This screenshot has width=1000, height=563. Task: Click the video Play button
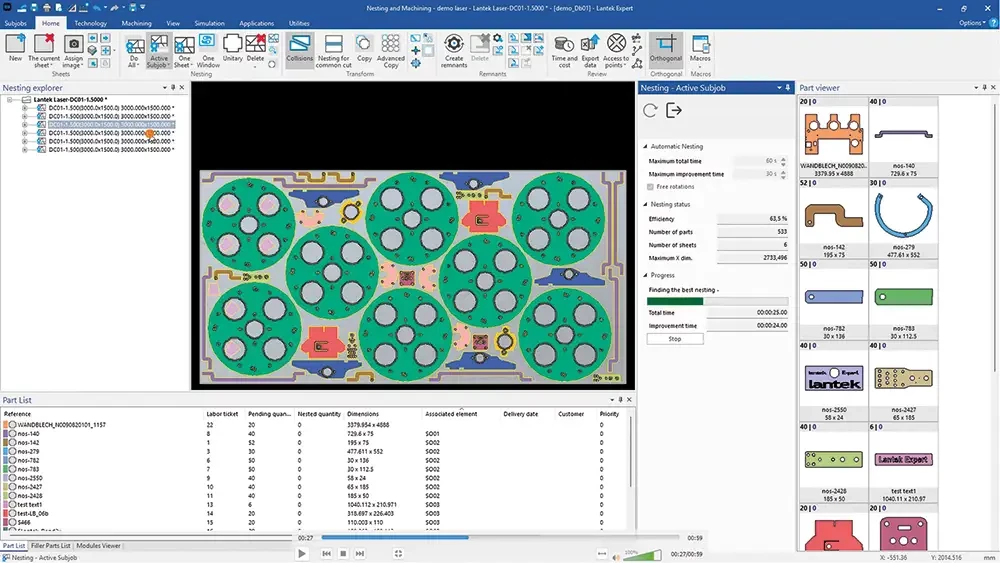coord(302,553)
